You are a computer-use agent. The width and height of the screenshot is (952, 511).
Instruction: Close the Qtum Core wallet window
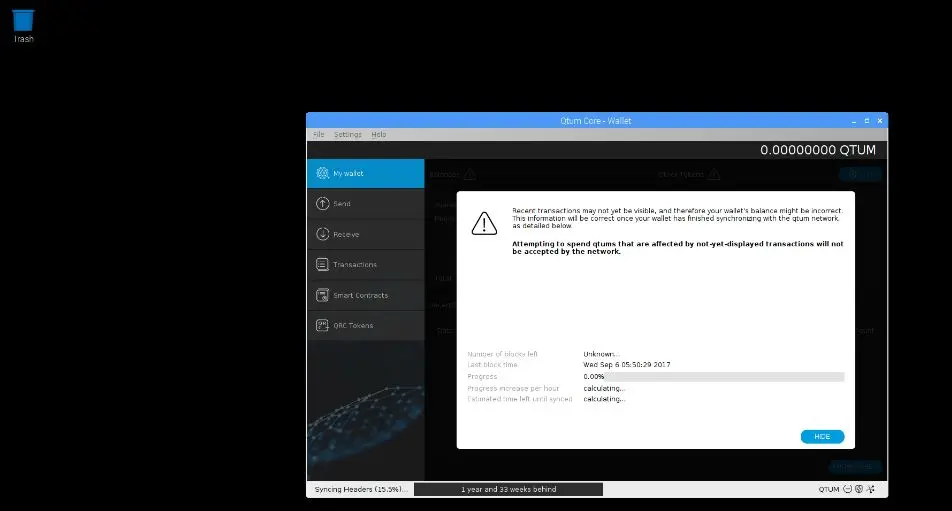880,121
